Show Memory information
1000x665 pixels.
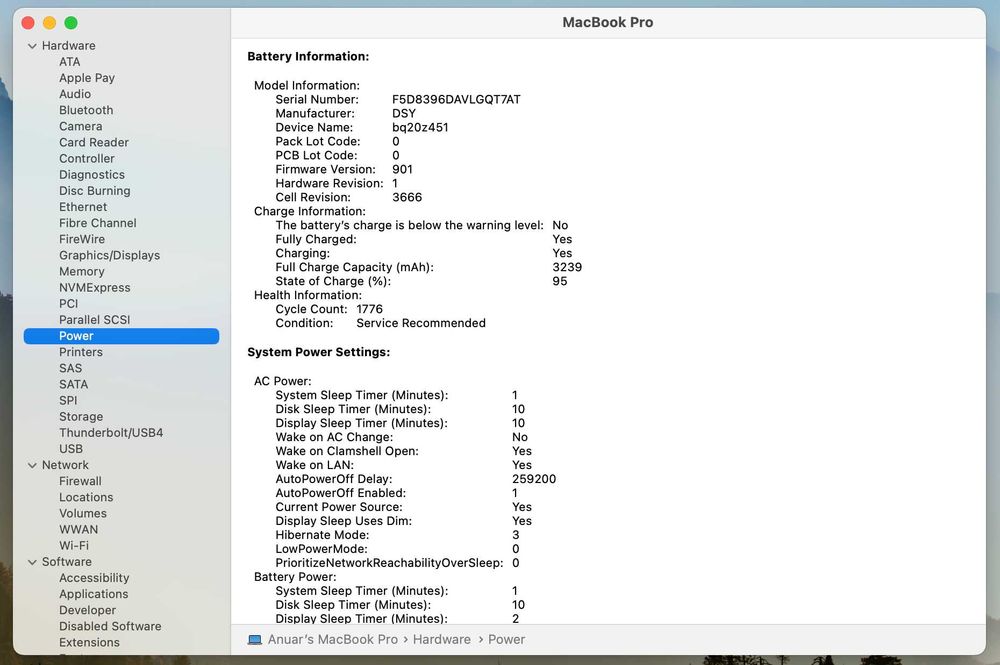(82, 272)
